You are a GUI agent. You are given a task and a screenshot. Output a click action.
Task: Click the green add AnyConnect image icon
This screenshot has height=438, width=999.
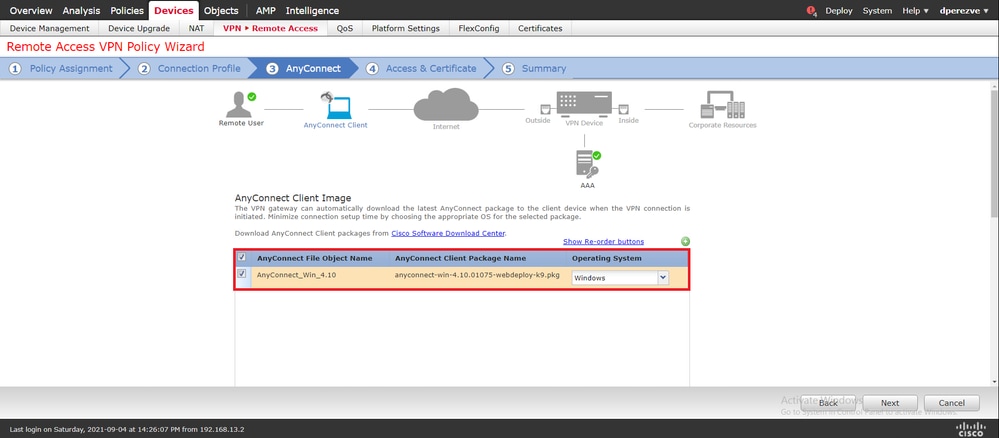point(686,242)
